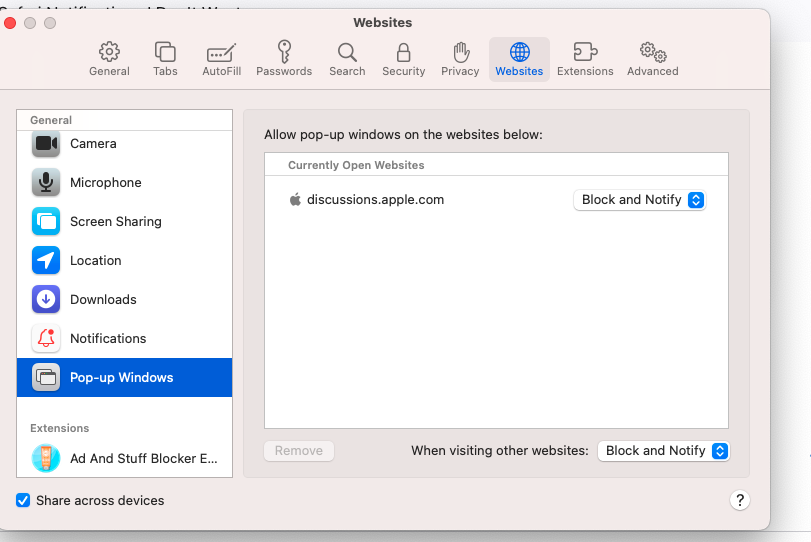The height and width of the screenshot is (542, 811).
Task: Select Notifications in the sidebar
Action: pos(108,339)
